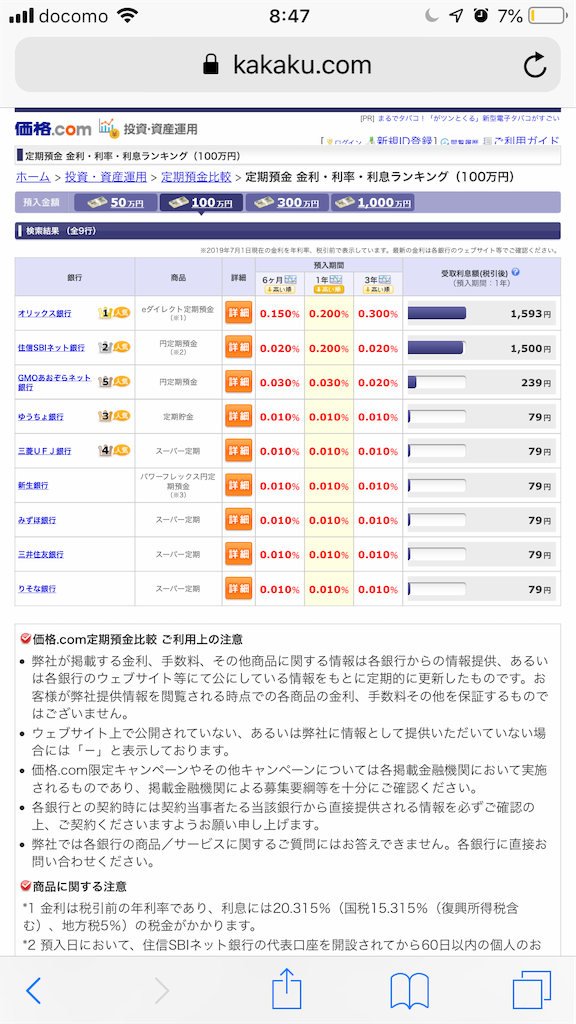Sort the 3年 column by 高い順

pos(378,289)
